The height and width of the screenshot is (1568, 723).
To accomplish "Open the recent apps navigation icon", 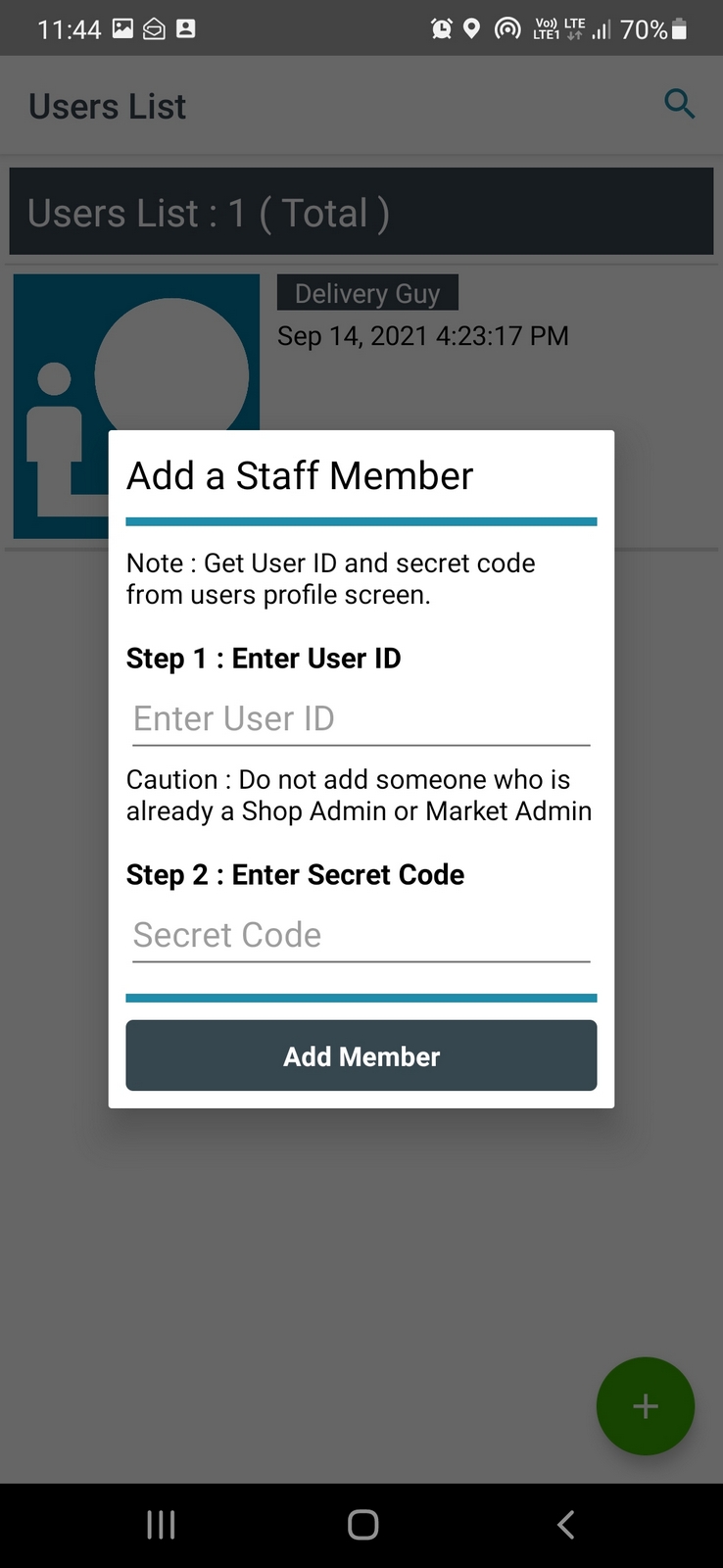I will pyautogui.click(x=161, y=1524).
